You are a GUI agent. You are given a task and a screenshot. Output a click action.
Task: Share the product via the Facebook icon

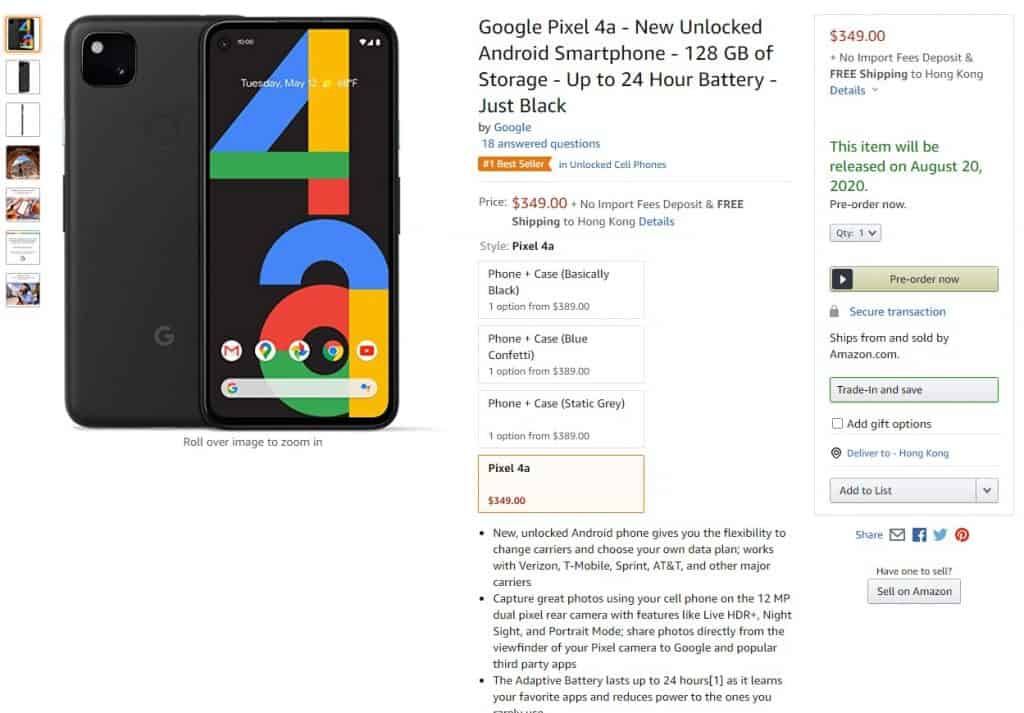pyautogui.click(x=919, y=535)
